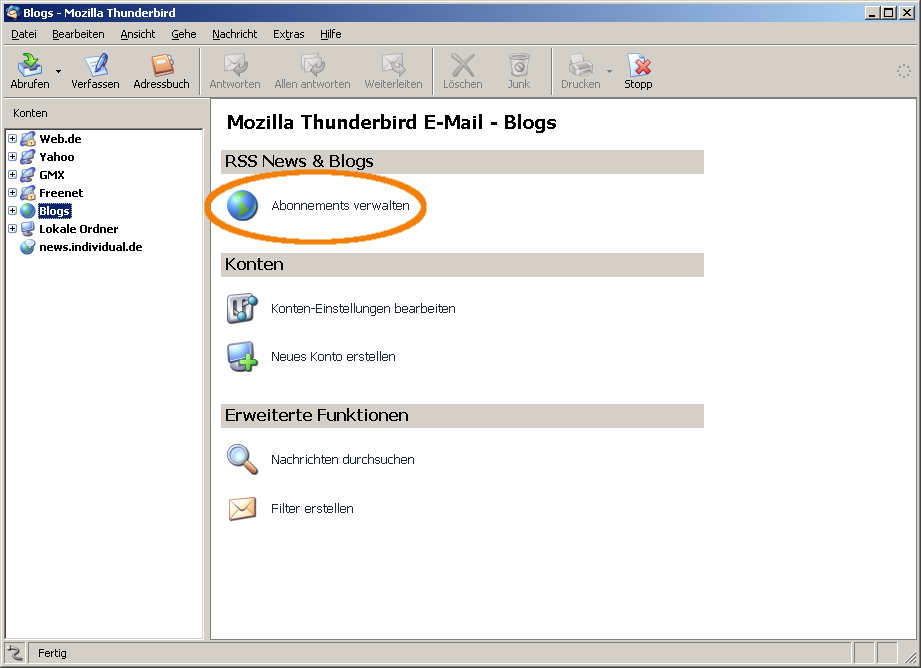
Task: Click the Filter envelope icon
Action: point(242,509)
